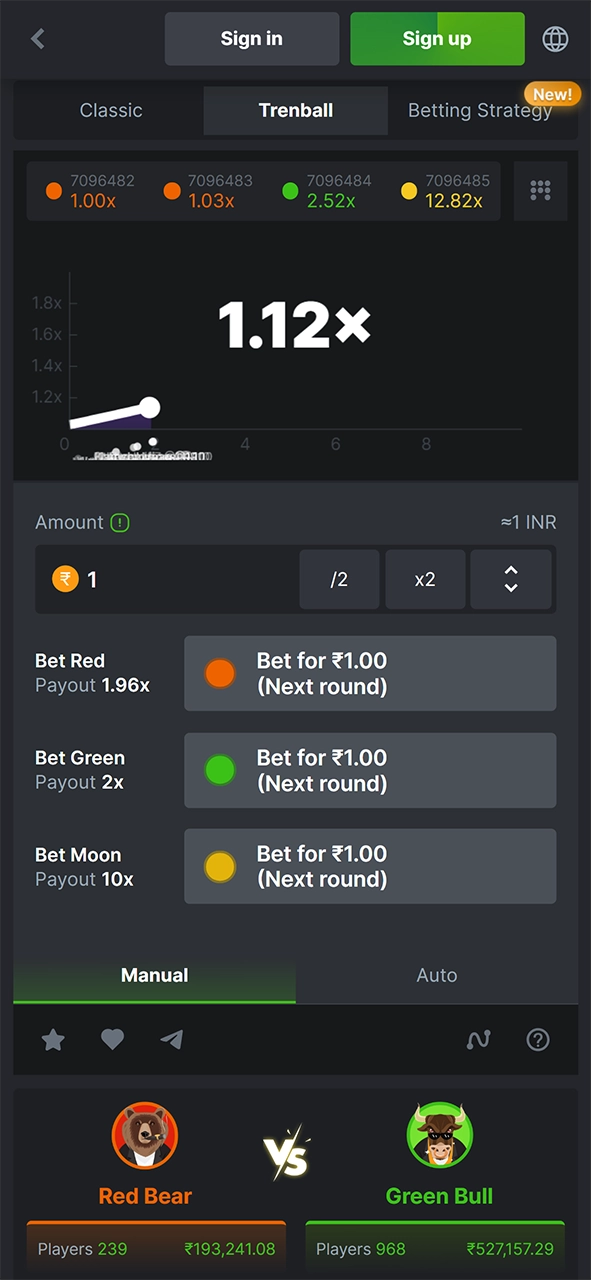Open the language selector globe icon
Screen dimensions: 591x1280
click(556, 38)
